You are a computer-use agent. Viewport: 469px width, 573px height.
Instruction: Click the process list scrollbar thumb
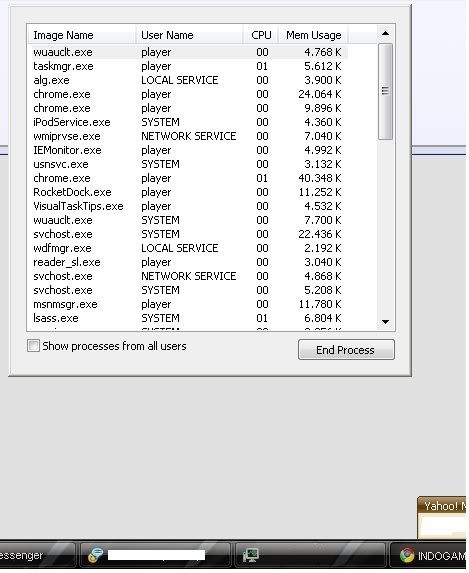click(x=385, y=91)
